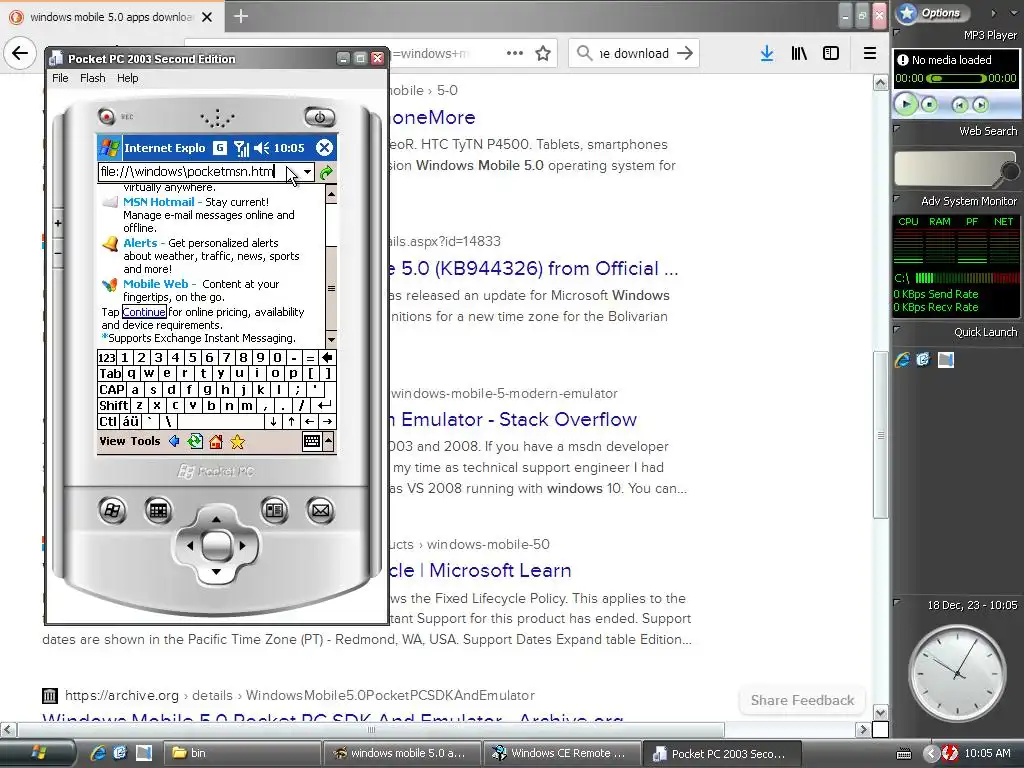Tap the Continue link
The width and height of the screenshot is (1024, 768).
tap(144, 312)
